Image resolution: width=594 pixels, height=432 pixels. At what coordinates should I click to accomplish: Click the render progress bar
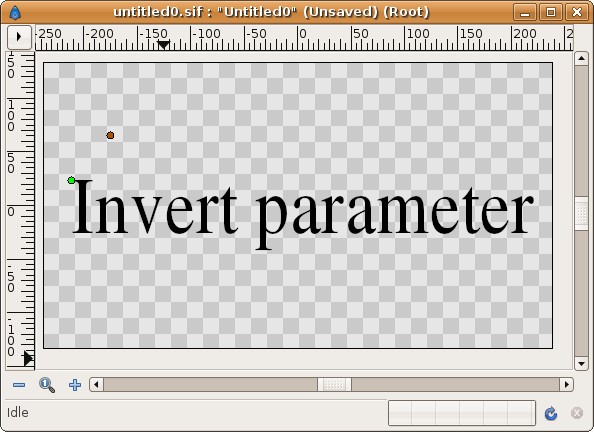[x=462, y=413]
